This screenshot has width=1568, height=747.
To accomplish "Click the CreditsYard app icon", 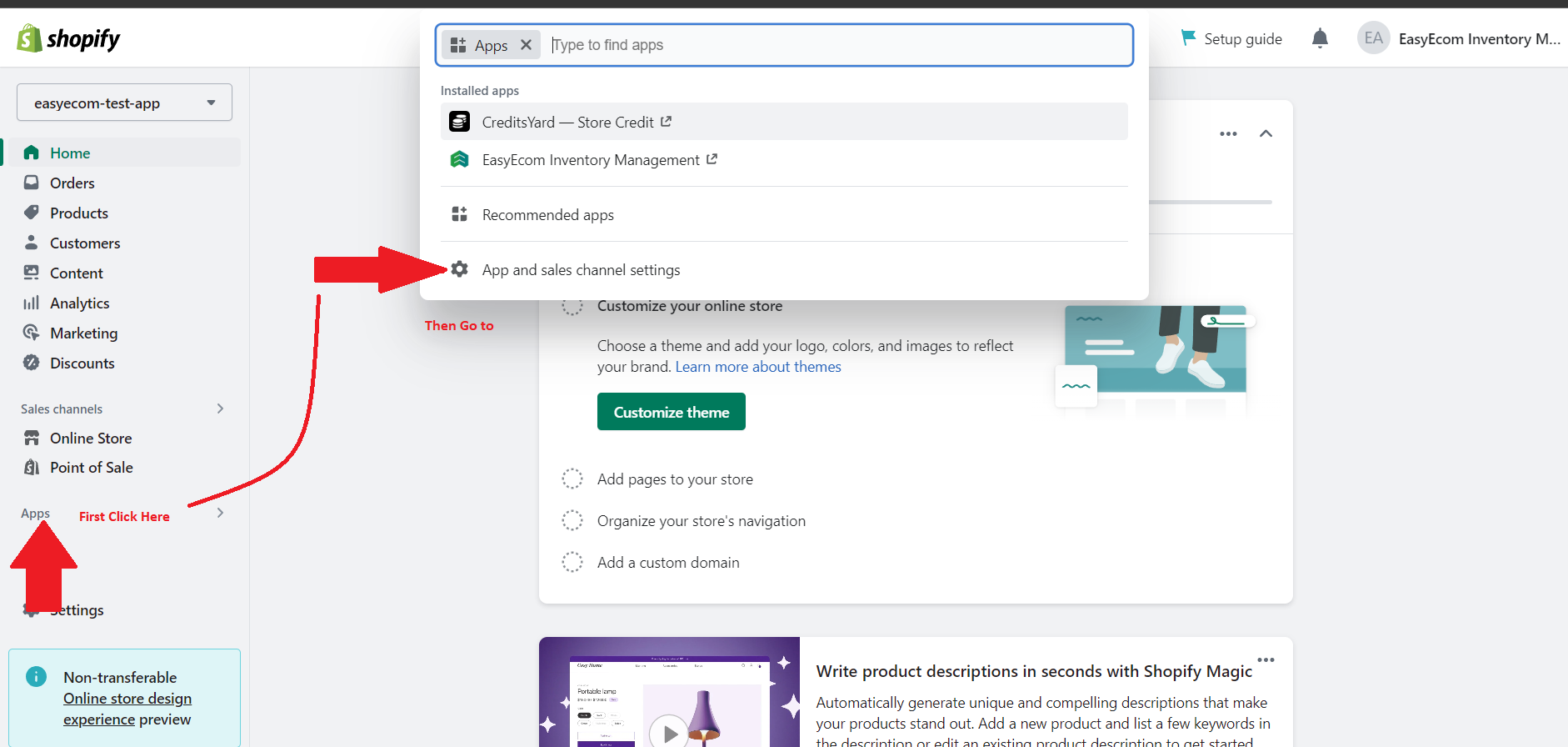I will [x=459, y=122].
